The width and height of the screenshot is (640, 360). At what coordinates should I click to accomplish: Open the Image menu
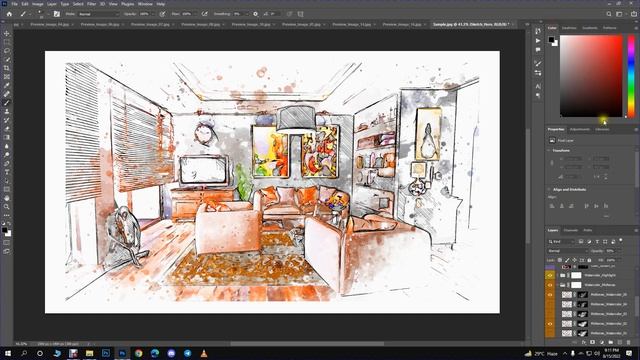(38, 4)
